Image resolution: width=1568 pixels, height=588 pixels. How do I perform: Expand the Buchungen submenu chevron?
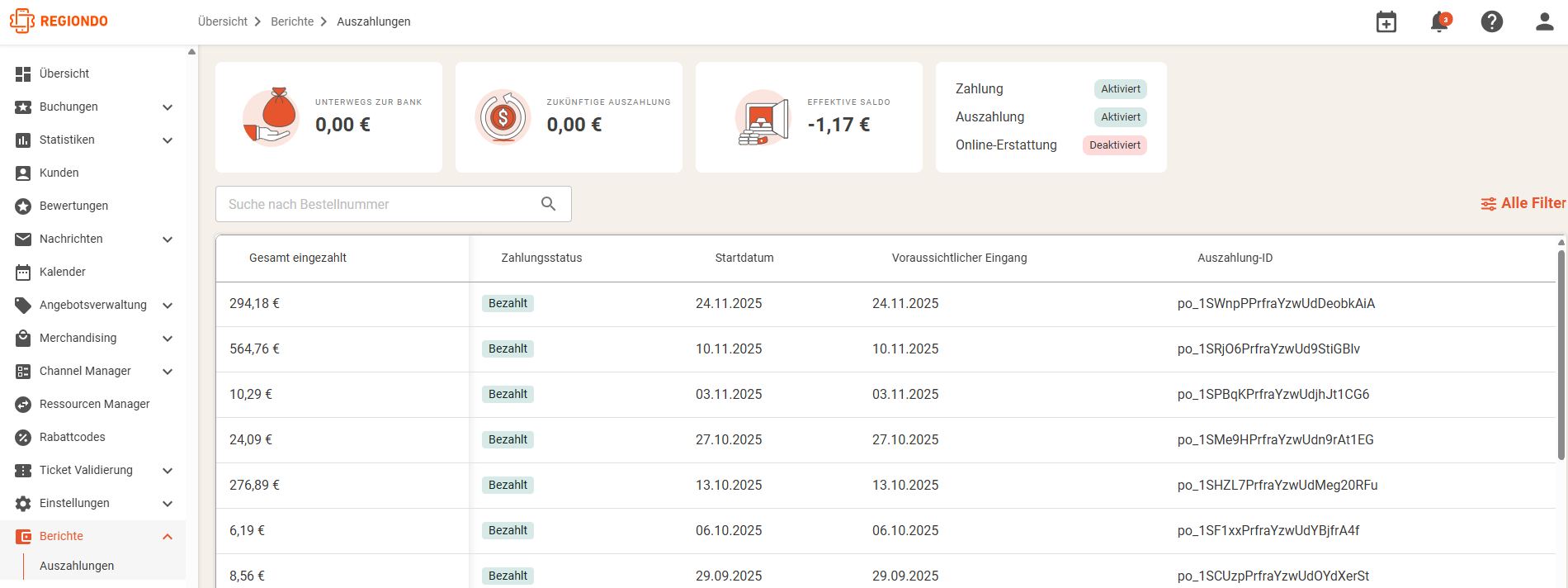click(x=168, y=107)
